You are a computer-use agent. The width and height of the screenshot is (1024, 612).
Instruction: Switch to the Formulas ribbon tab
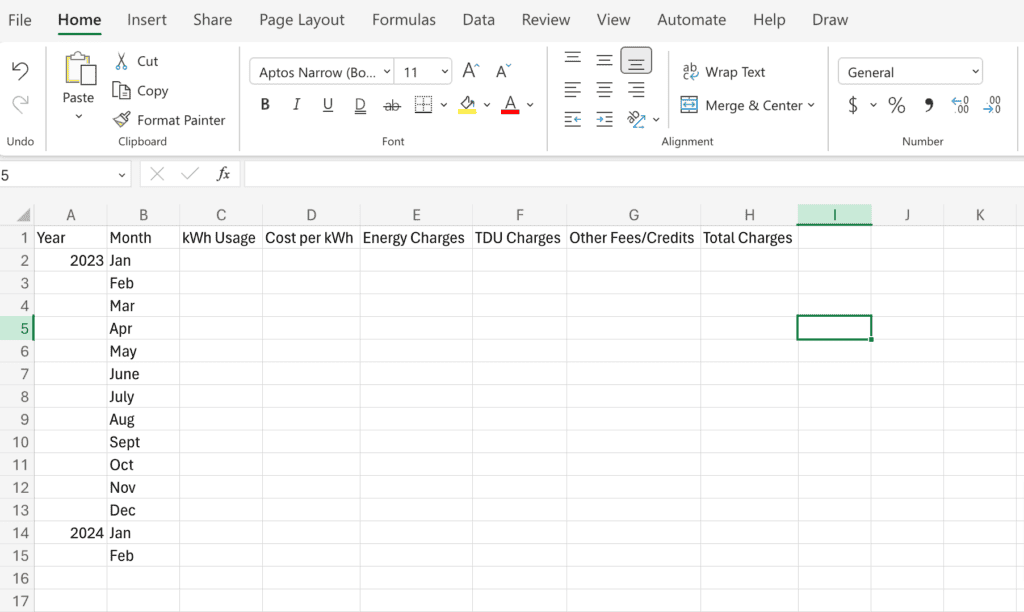coord(403,19)
